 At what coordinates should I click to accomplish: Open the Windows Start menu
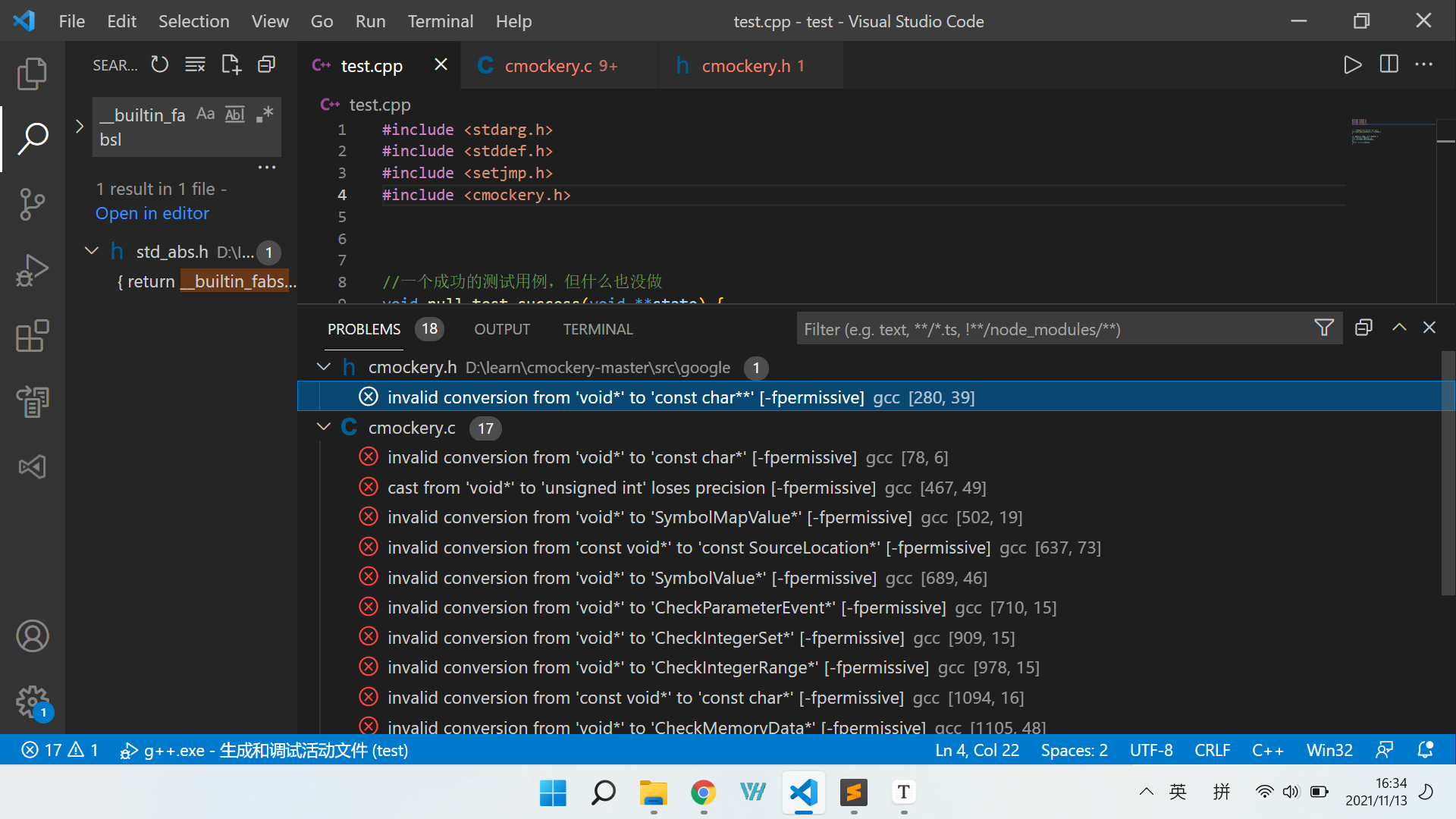click(x=553, y=792)
